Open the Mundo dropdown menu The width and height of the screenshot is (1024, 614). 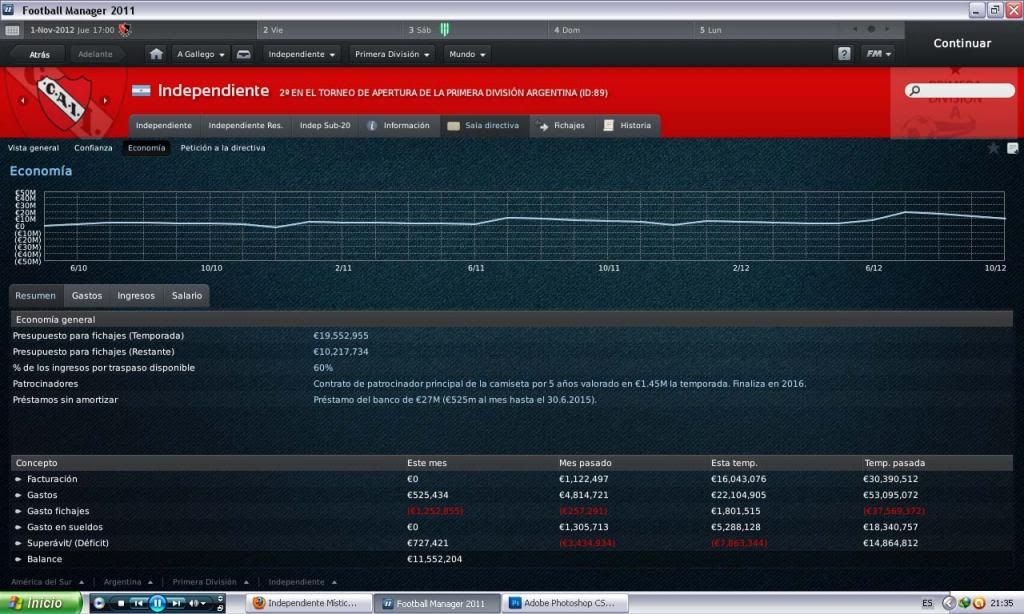[x=467, y=54]
